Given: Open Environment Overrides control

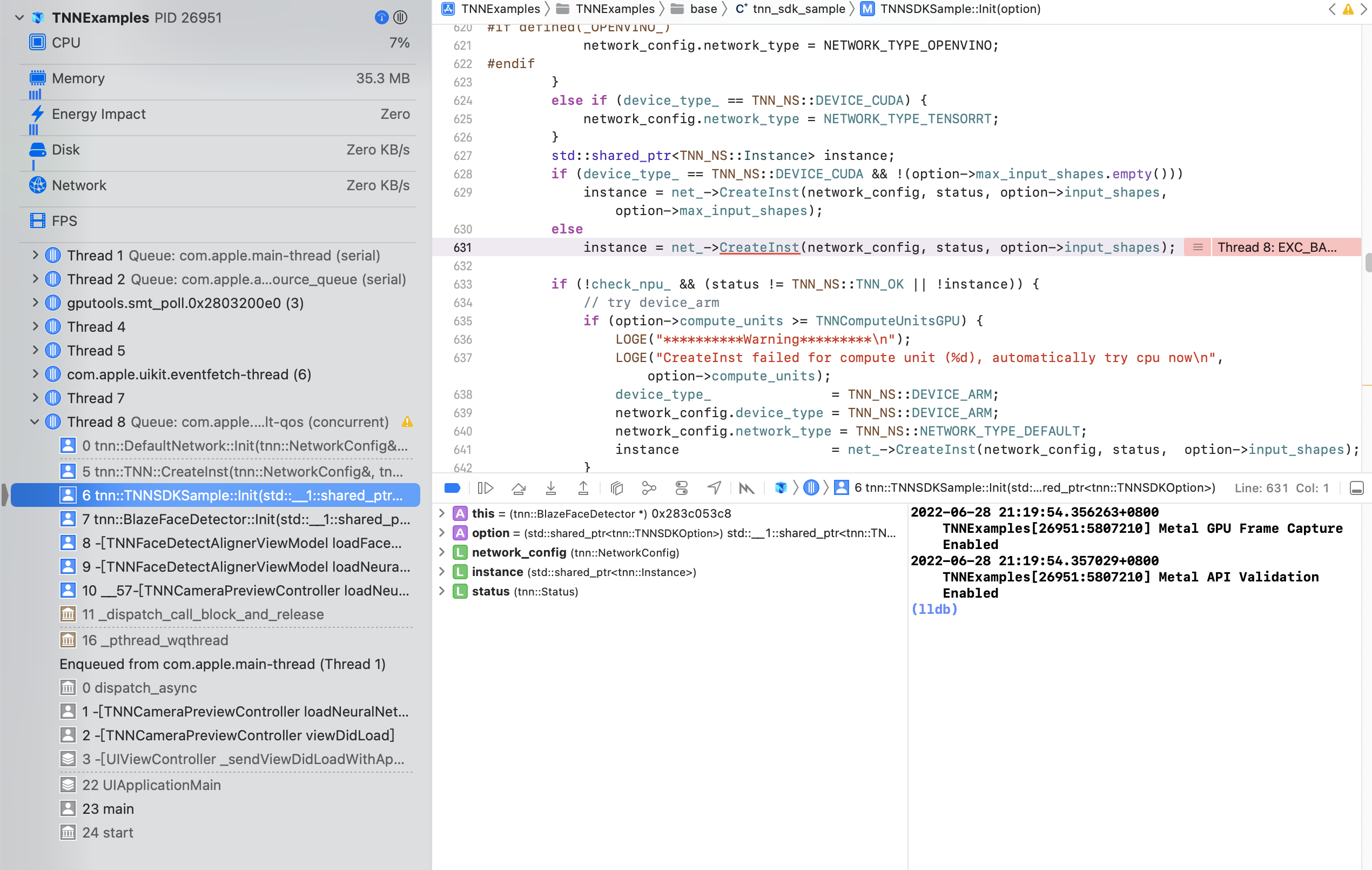Looking at the screenshot, I should point(682,488).
